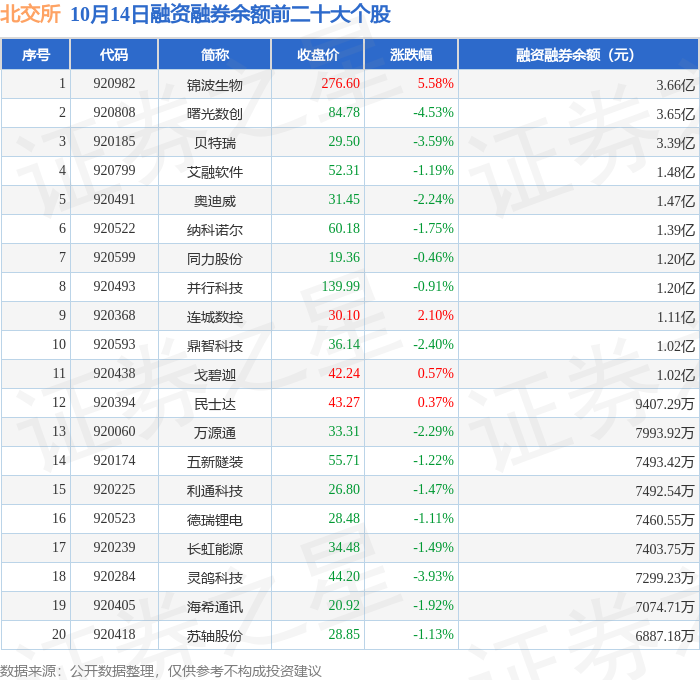Click the 0.37% change value
This screenshot has width=700, height=680.
pos(435,403)
